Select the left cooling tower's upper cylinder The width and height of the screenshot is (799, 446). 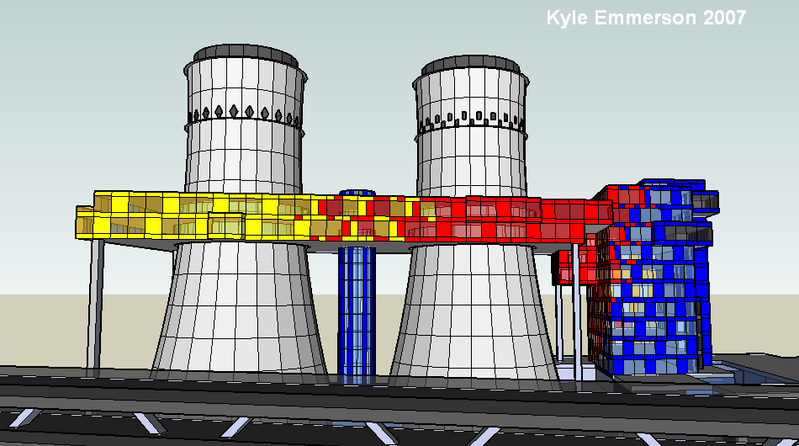pyautogui.click(x=243, y=150)
